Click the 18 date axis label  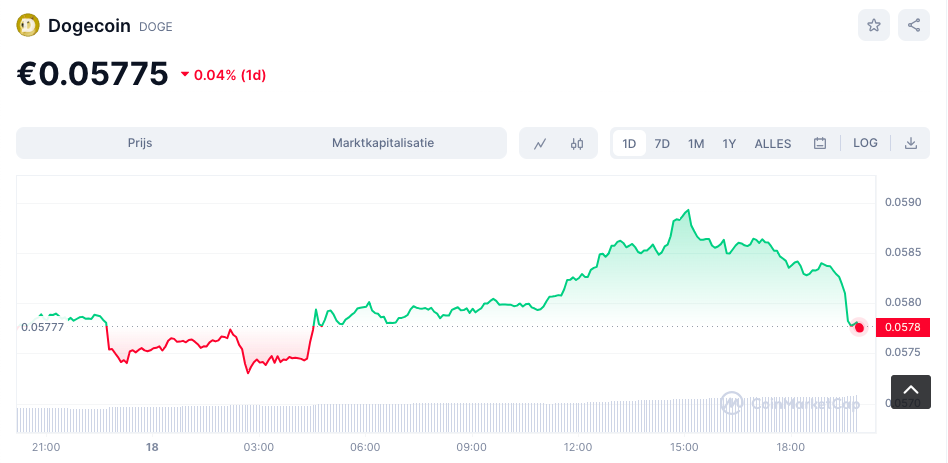(152, 448)
